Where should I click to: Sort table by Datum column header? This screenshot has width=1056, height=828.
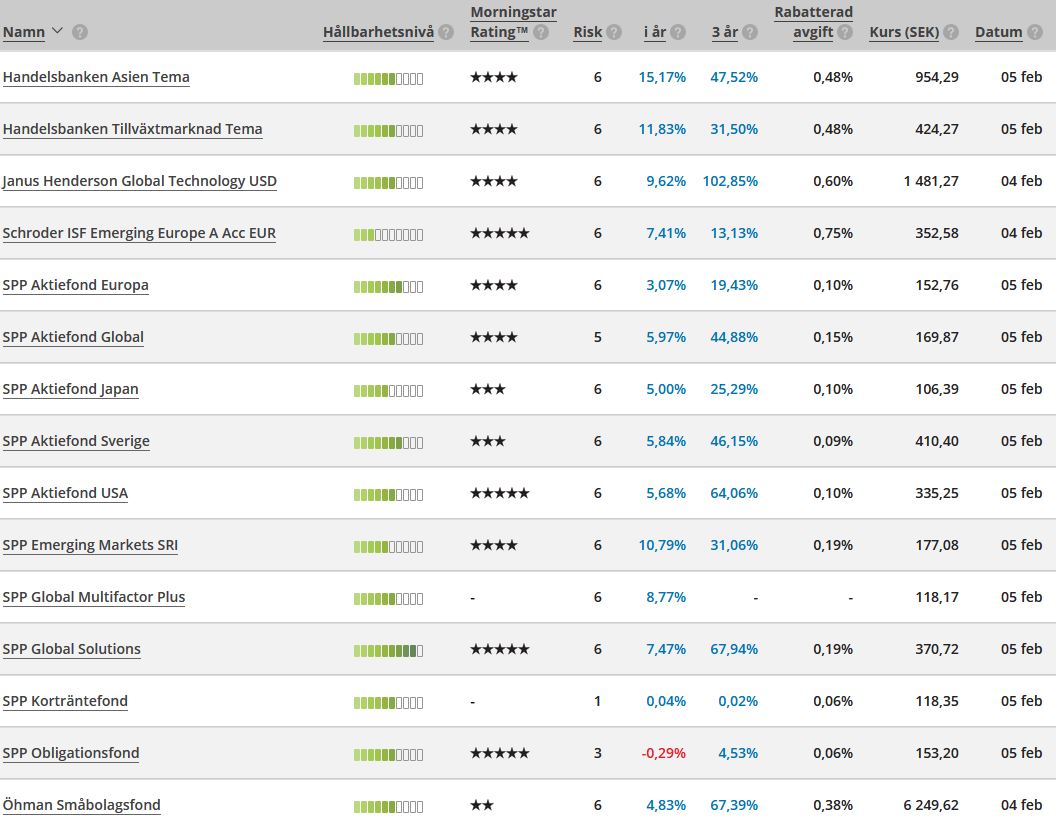point(998,32)
